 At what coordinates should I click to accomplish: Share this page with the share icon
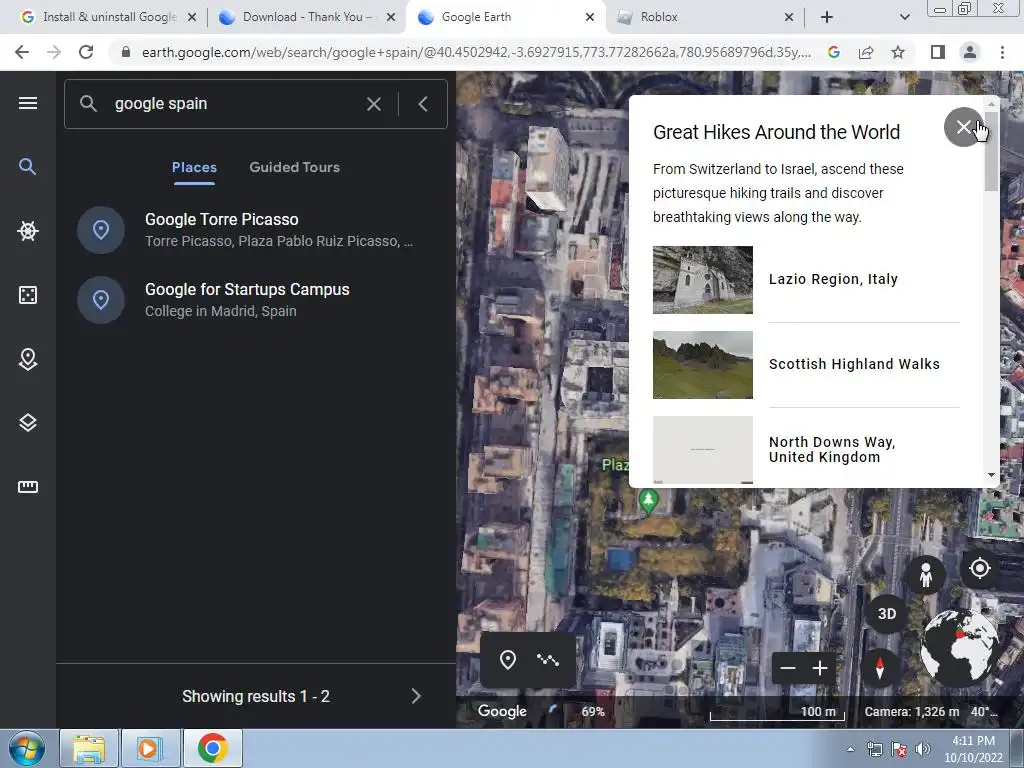(866, 52)
